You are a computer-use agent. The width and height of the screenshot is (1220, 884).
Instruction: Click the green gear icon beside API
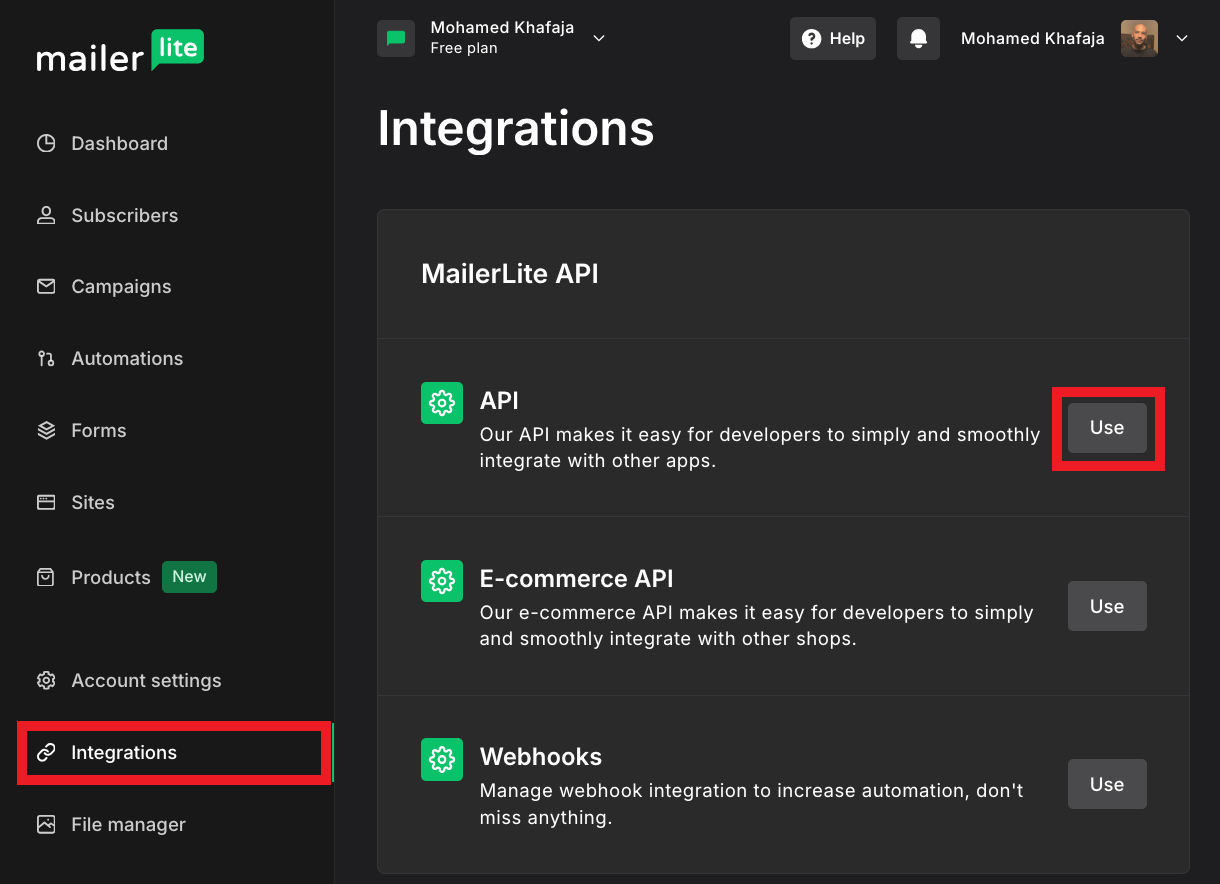(x=442, y=403)
